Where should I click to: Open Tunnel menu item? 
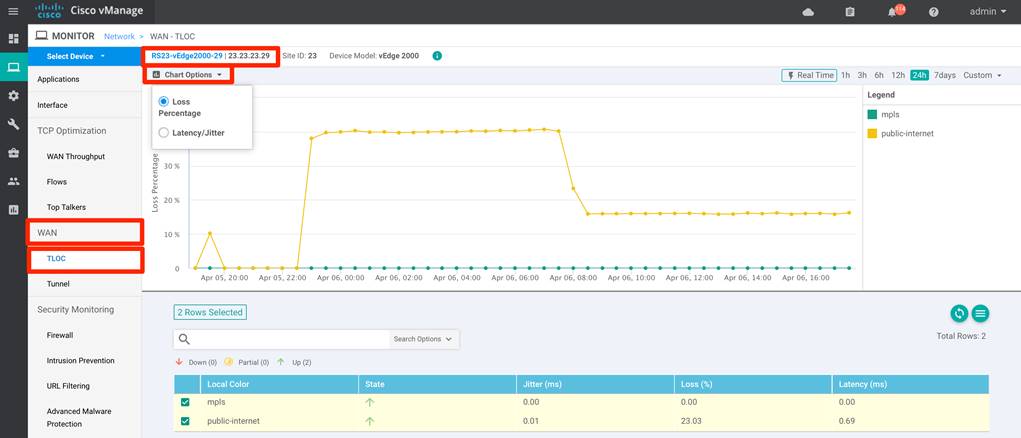coord(58,284)
